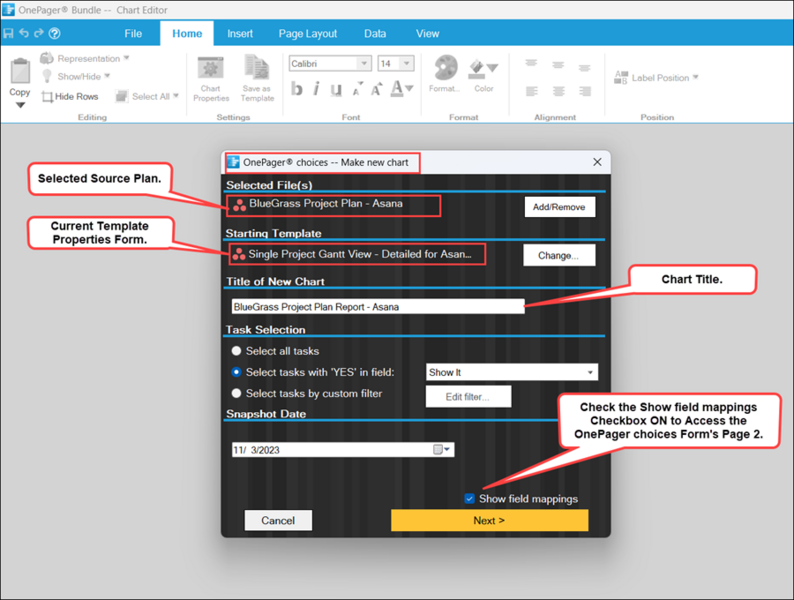Click BlueGrass Project Plan - Asana file entry
This screenshot has width=794, height=600.
[333, 204]
